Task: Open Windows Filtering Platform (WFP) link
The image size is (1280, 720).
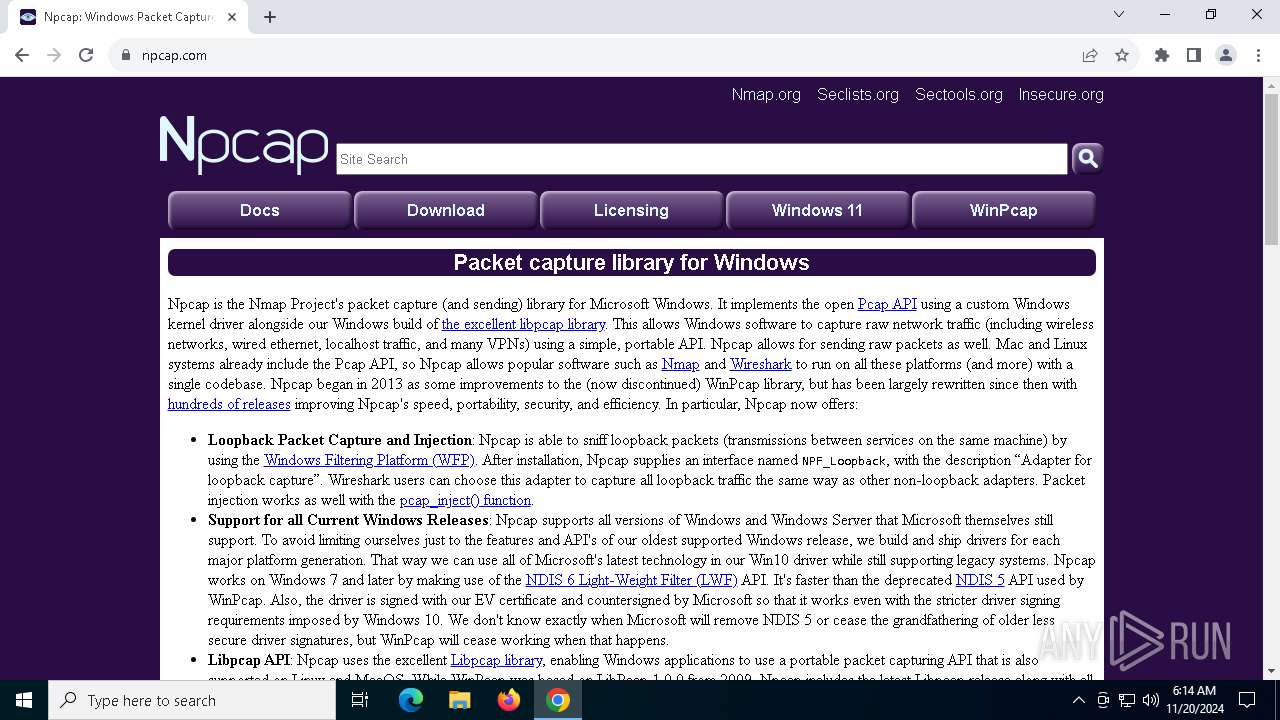Action: point(369,460)
